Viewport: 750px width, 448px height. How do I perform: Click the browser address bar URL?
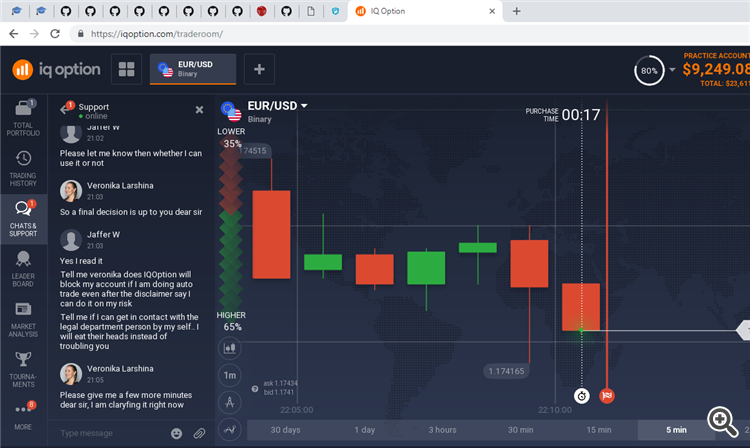tap(156, 34)
